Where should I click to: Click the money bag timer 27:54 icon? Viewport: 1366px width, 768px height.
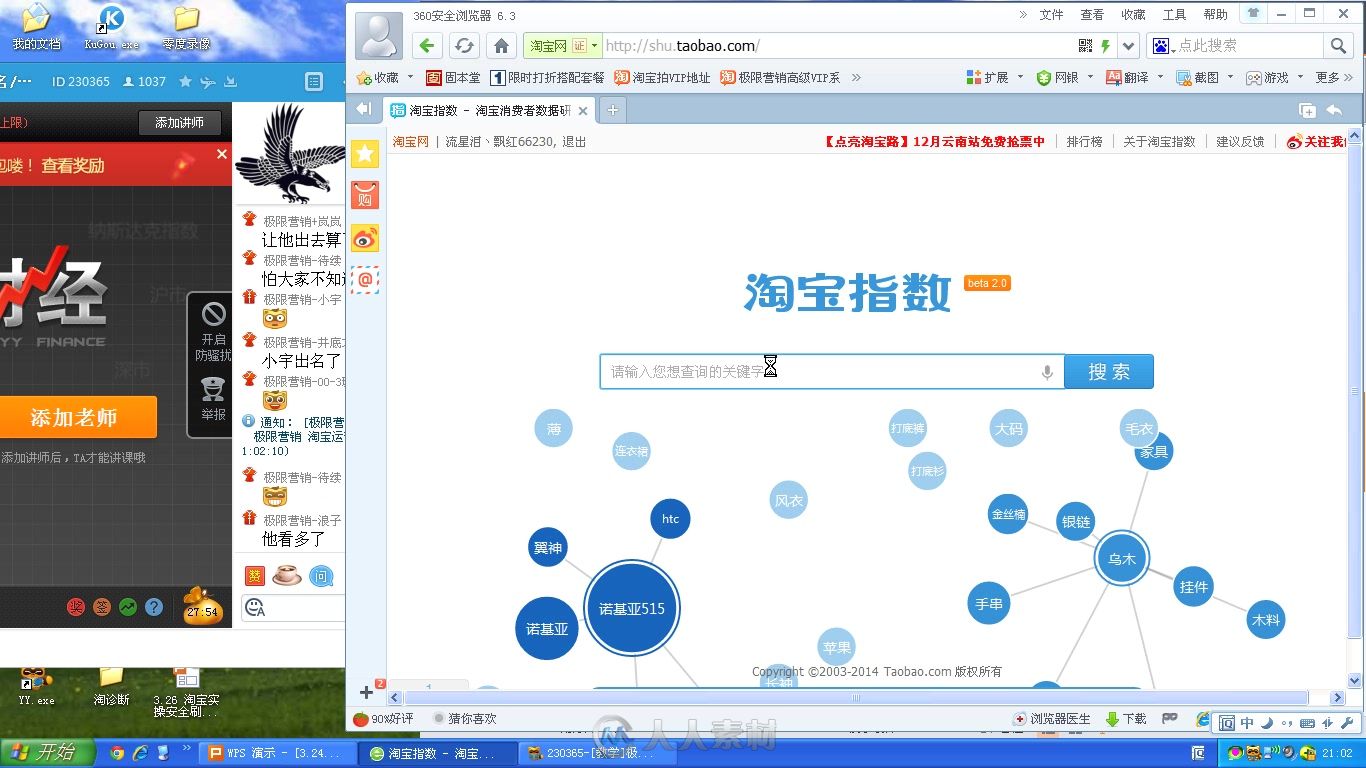coord(203,606)
